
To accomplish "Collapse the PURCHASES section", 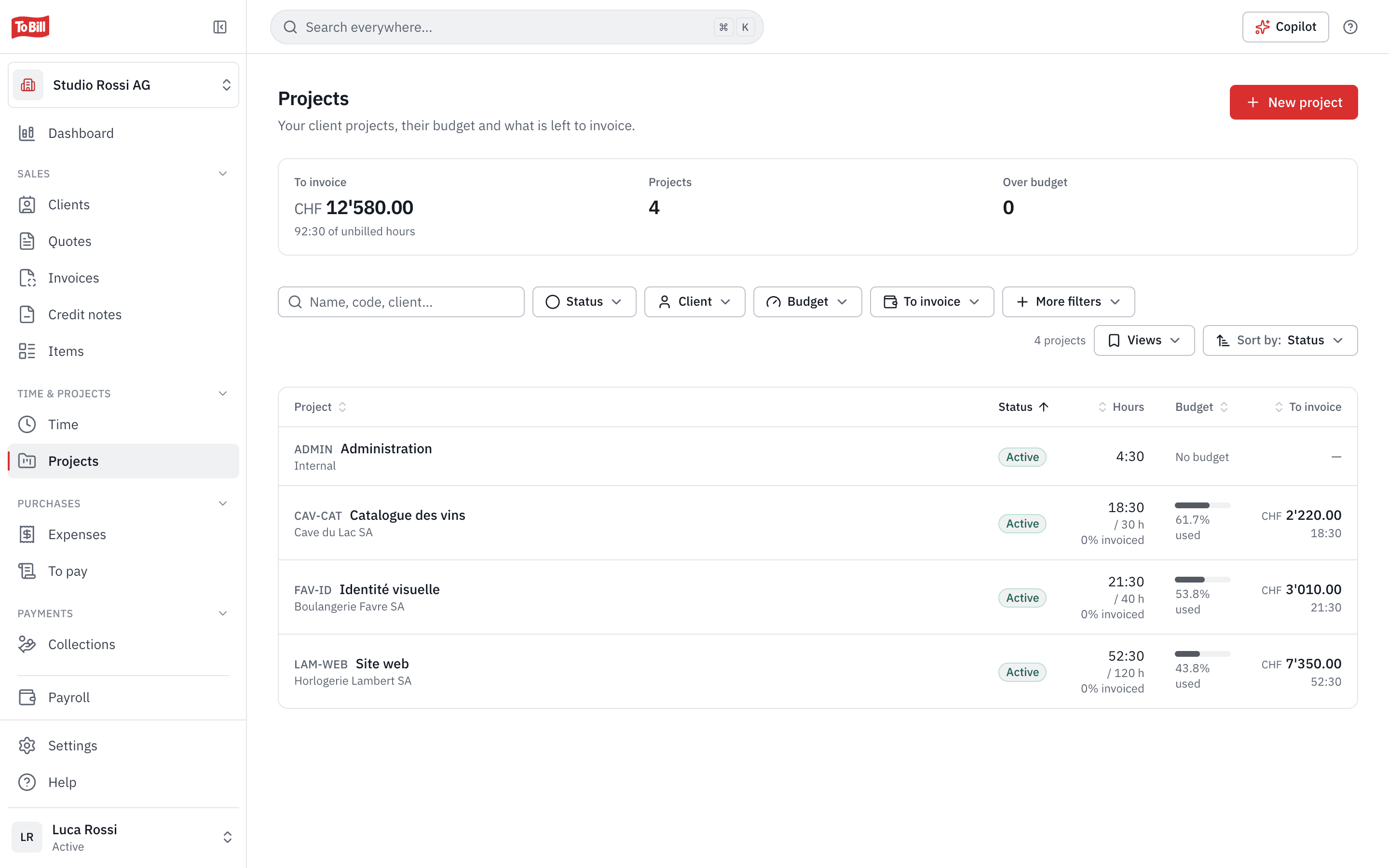I will [x=223, y=503].
